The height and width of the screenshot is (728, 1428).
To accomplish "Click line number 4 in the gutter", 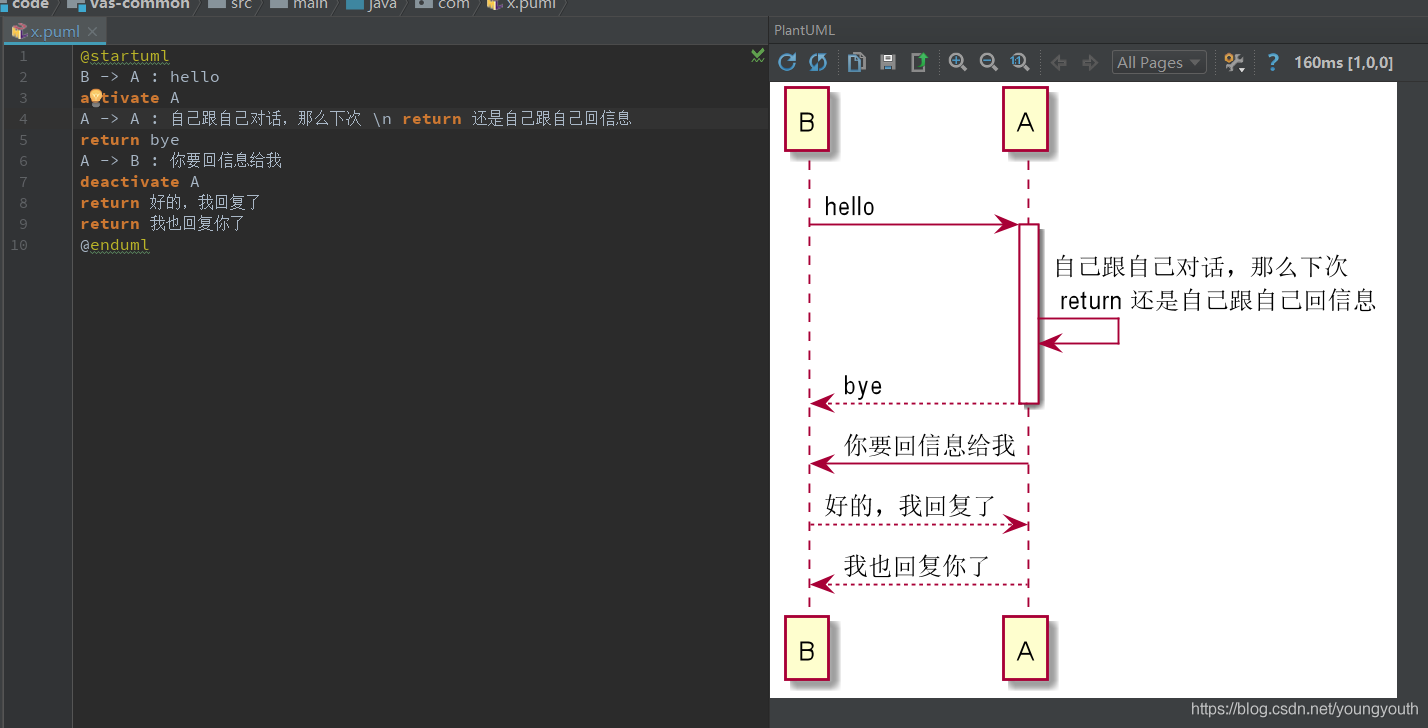I will (24, 119).
